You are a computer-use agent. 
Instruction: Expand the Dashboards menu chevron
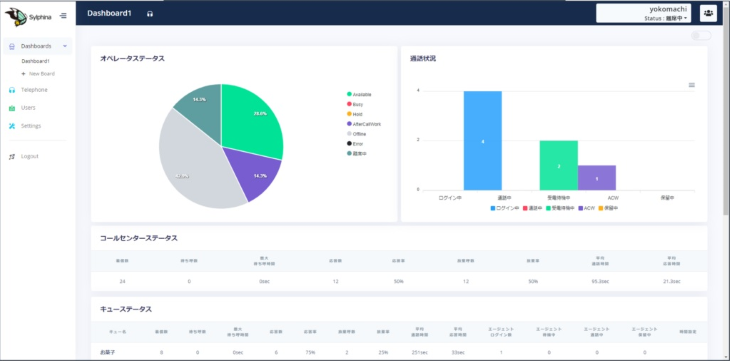coord(65,46)
